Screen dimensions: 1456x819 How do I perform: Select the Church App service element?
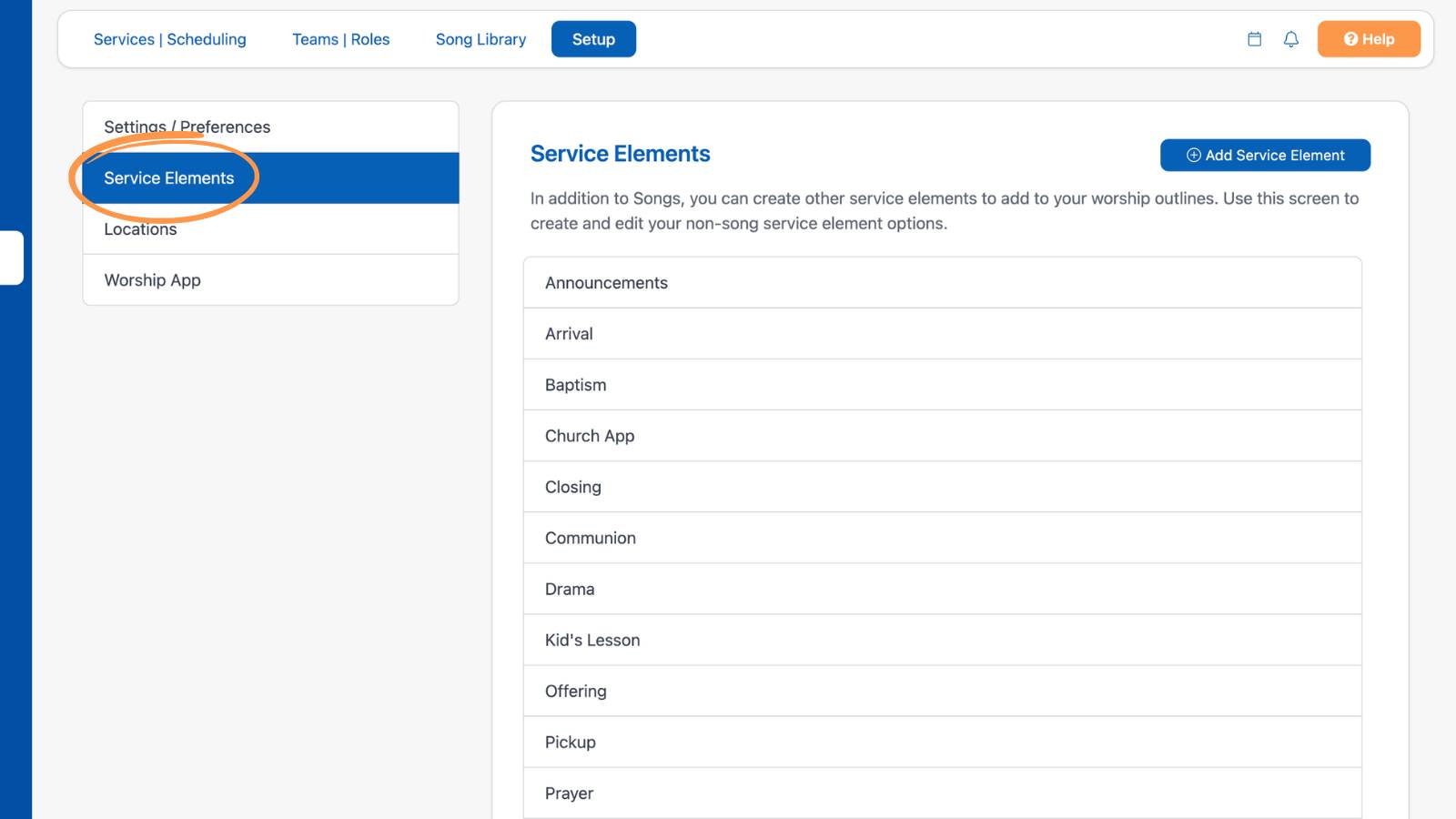[x=943, y=435]
